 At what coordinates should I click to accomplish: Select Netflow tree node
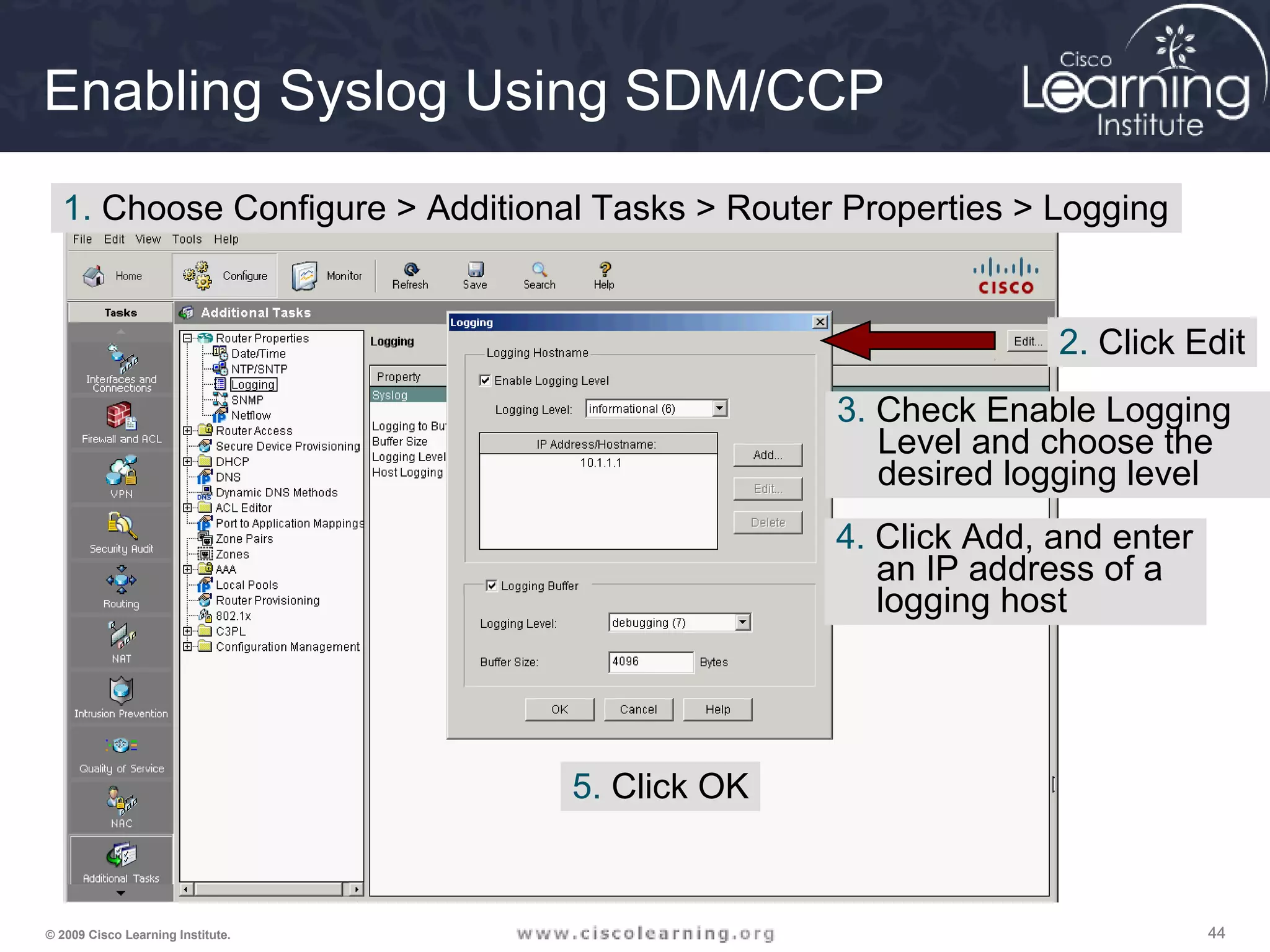[251, 416]
